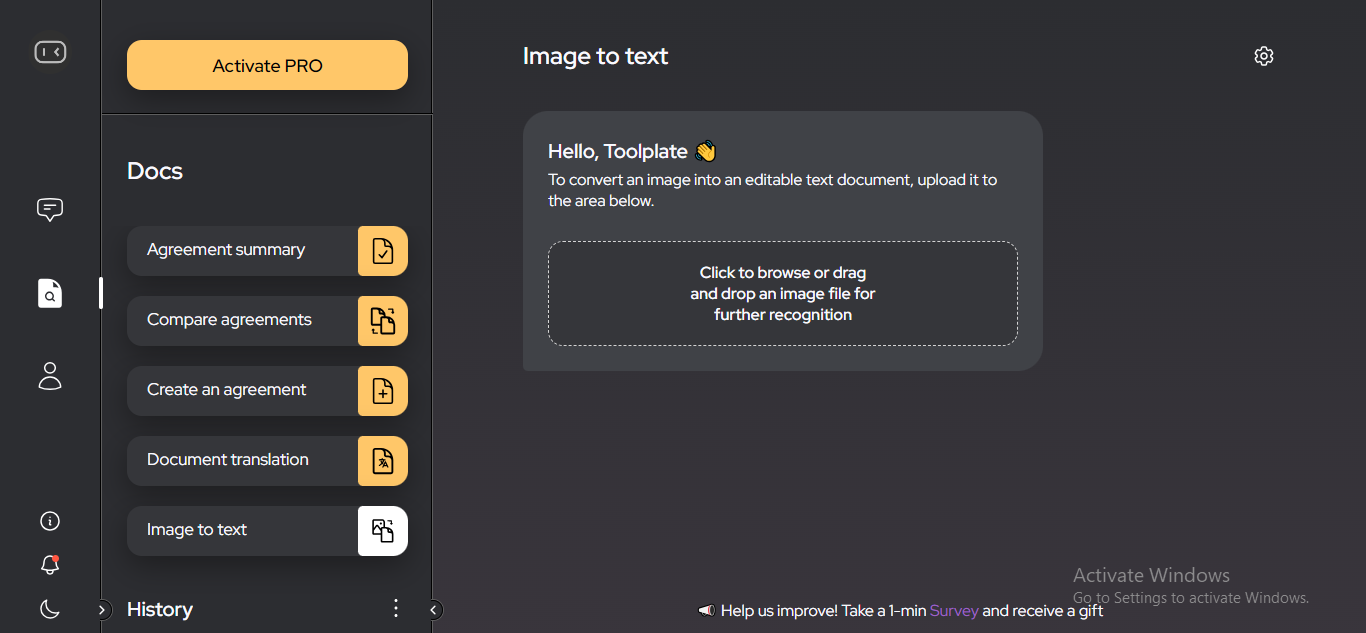Open notifications bell icon

(50, 565)
